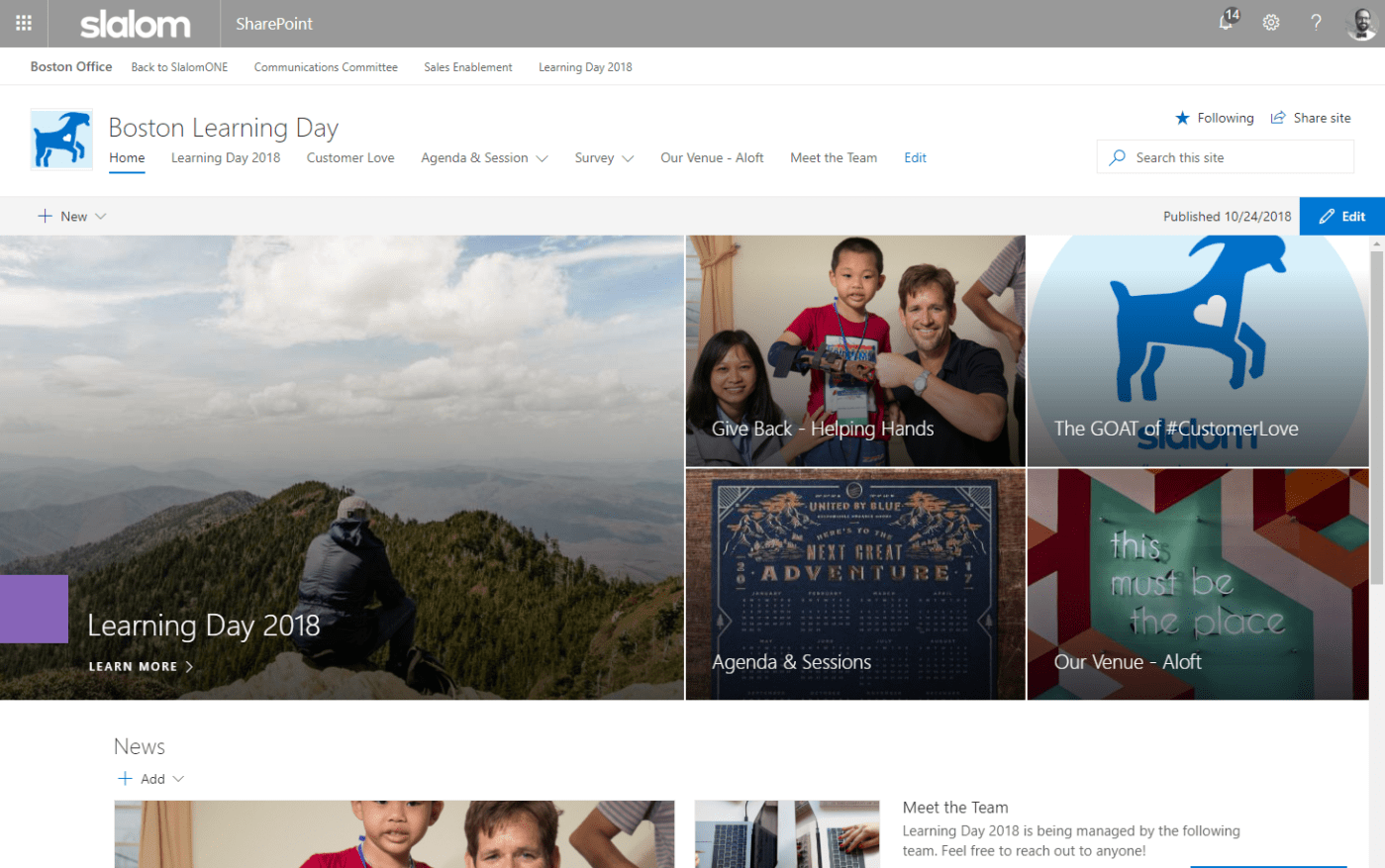Open the app launcher waffle icon
The image size is (1385, 868).
[24, 23]
